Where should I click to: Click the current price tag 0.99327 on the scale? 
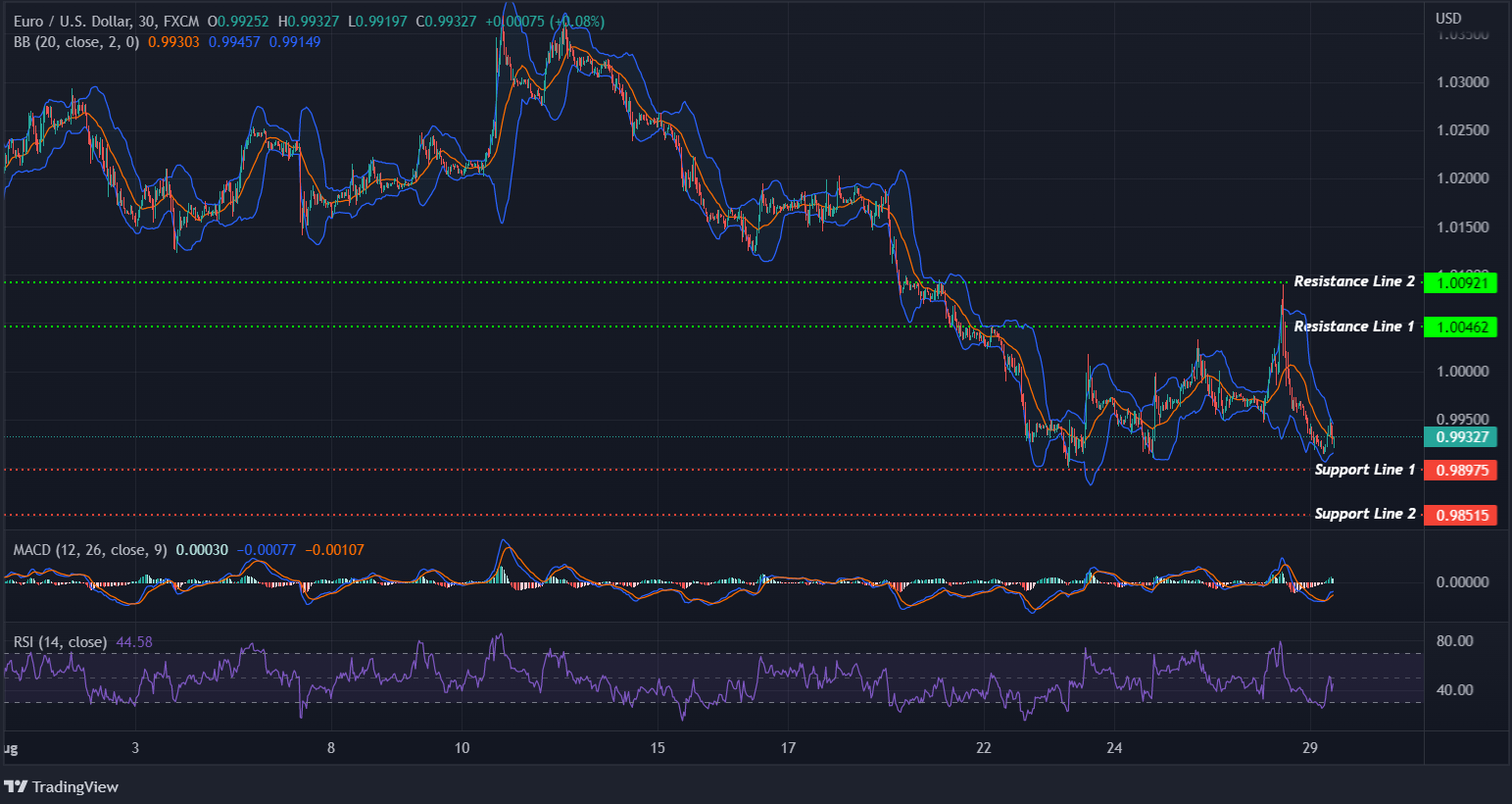1461,437
